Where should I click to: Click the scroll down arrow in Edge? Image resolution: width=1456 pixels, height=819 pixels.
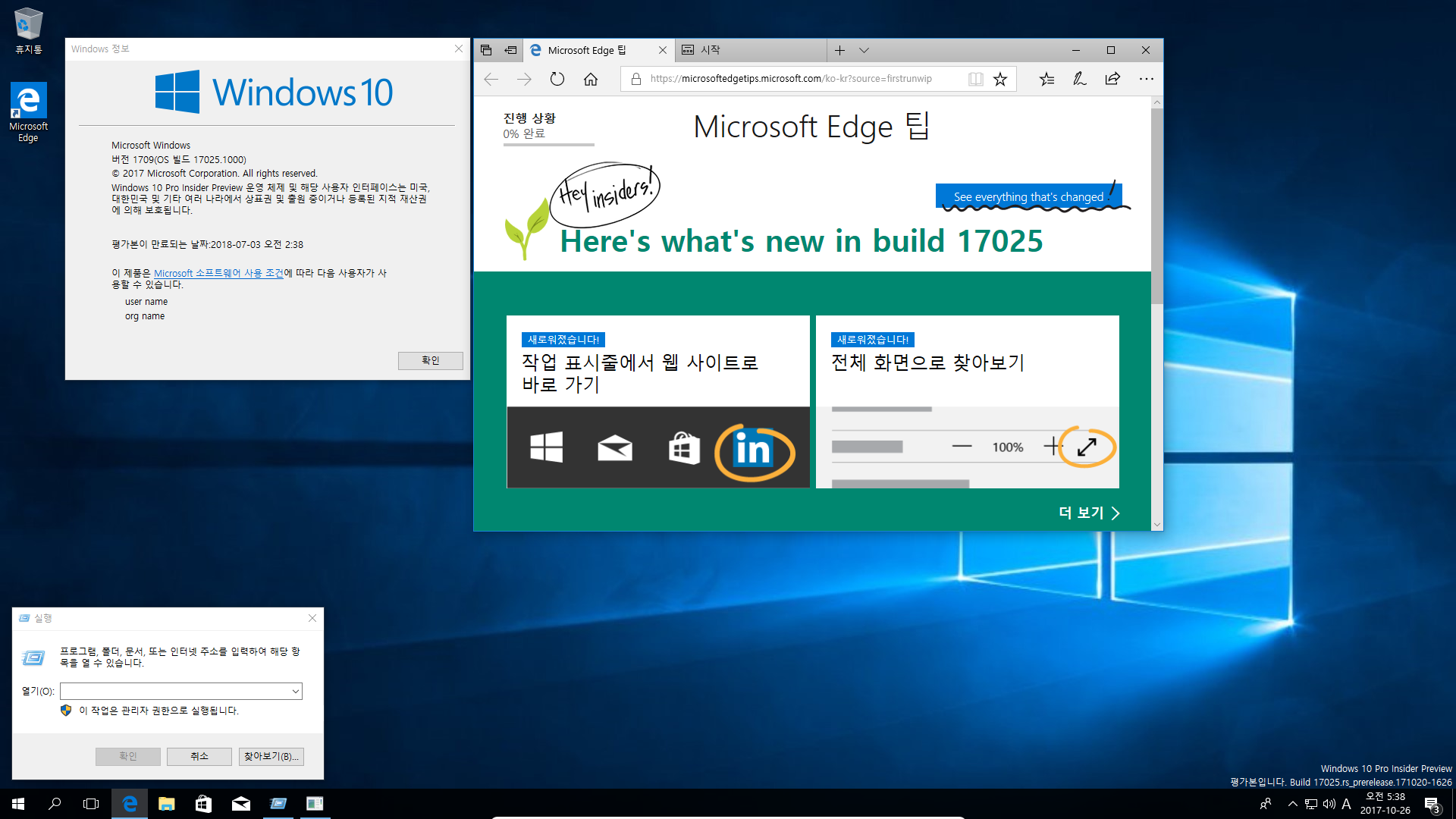point(1156,524)
